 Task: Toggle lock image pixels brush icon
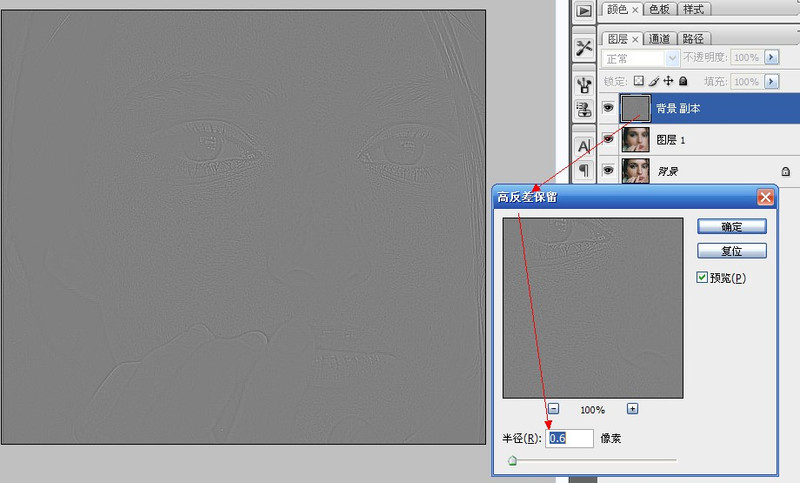(654, 81)
